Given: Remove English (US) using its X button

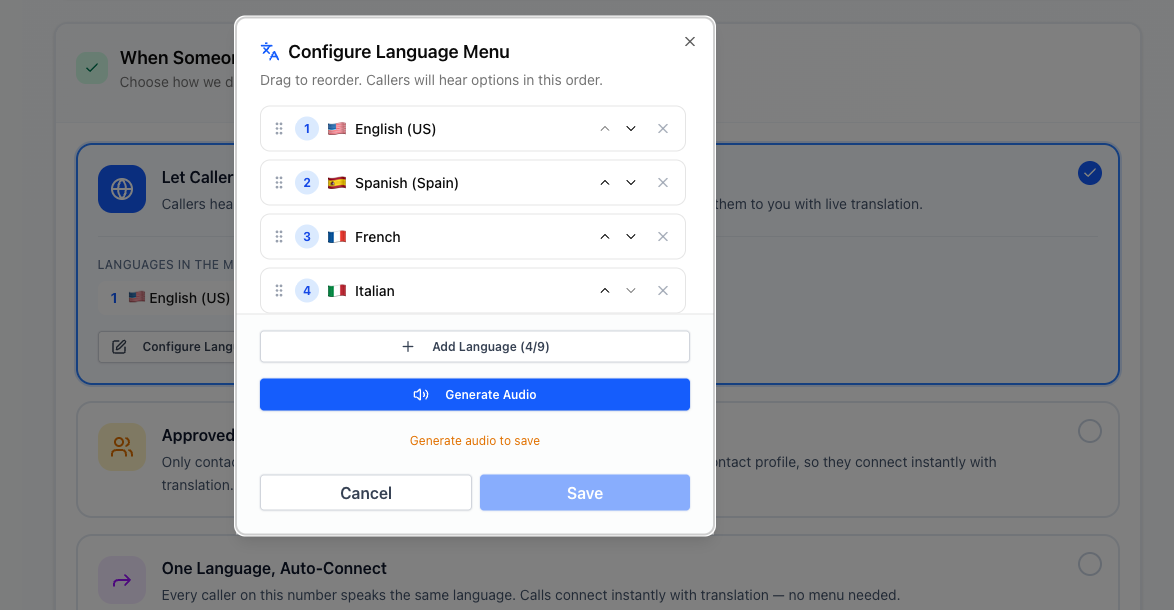Looking at the screenshot, I should 663,128.
